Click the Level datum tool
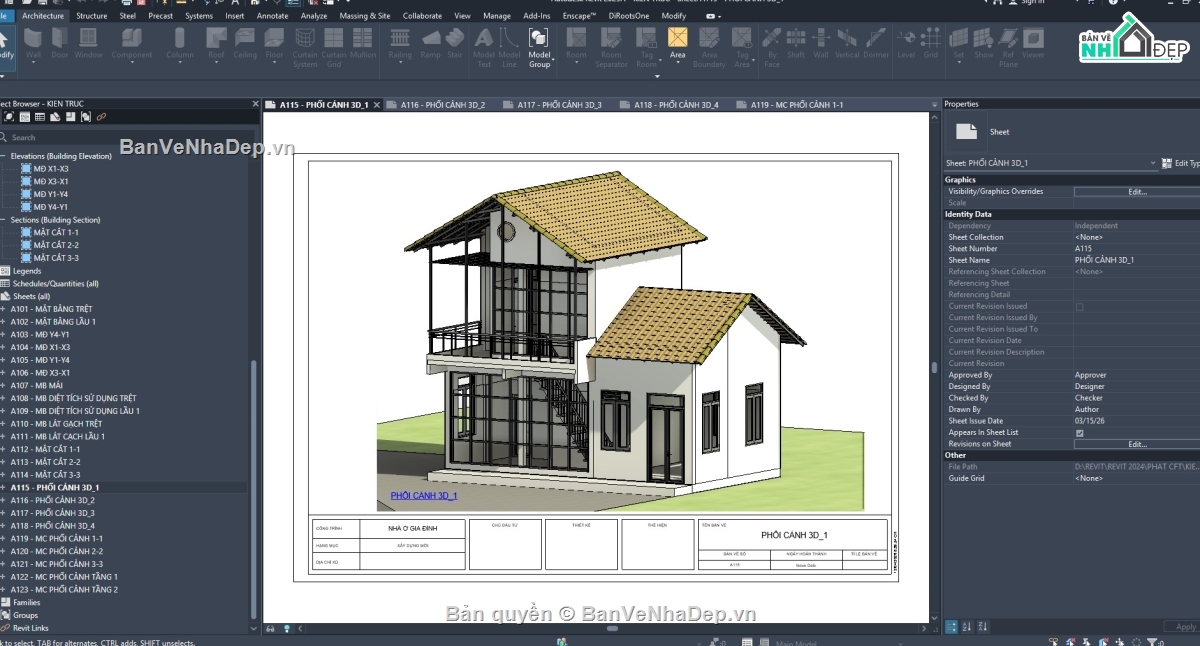This screenshot has height=646, width=1200. point(905,43)
